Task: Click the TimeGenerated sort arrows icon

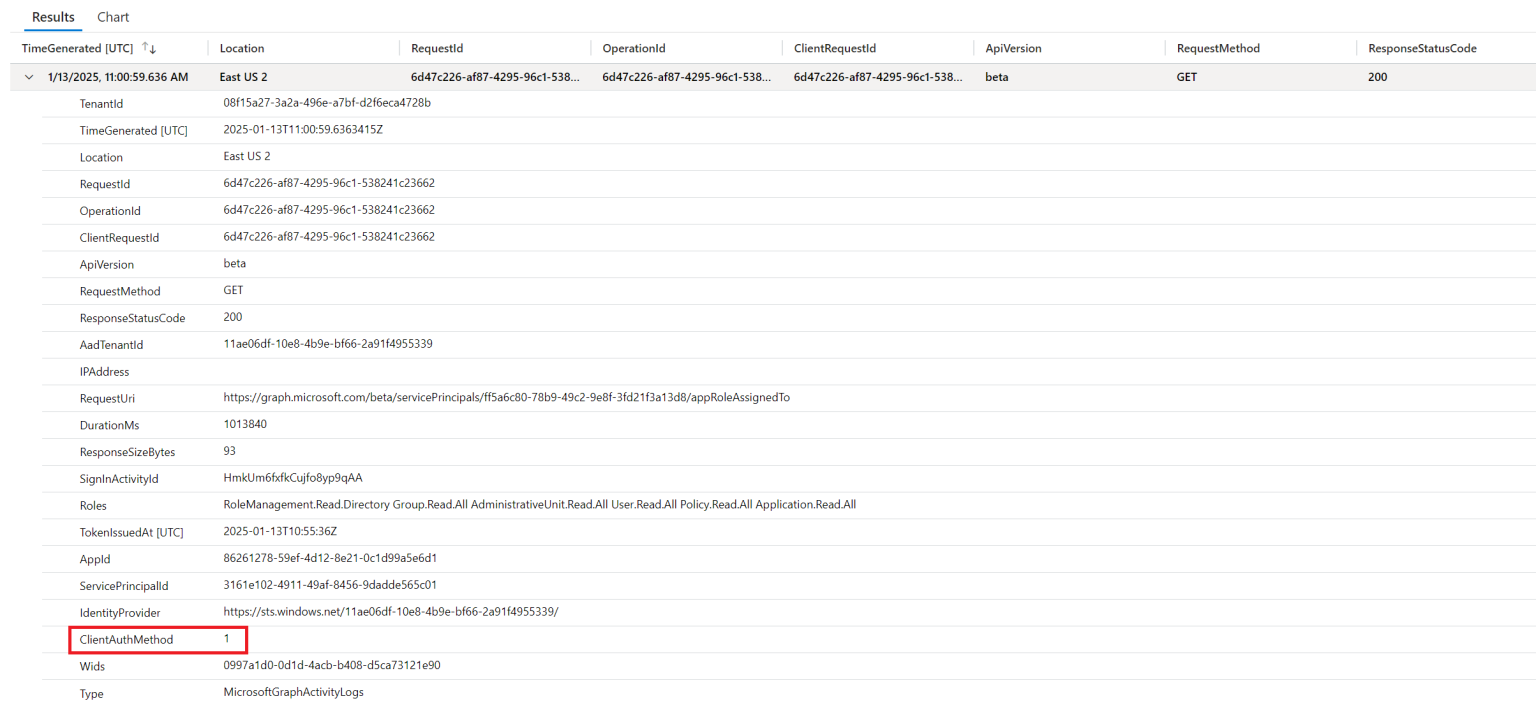Action: 149,48
